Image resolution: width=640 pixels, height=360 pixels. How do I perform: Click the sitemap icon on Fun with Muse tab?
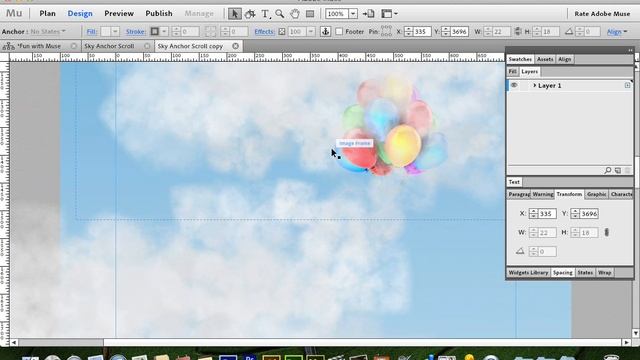point(9,46)
